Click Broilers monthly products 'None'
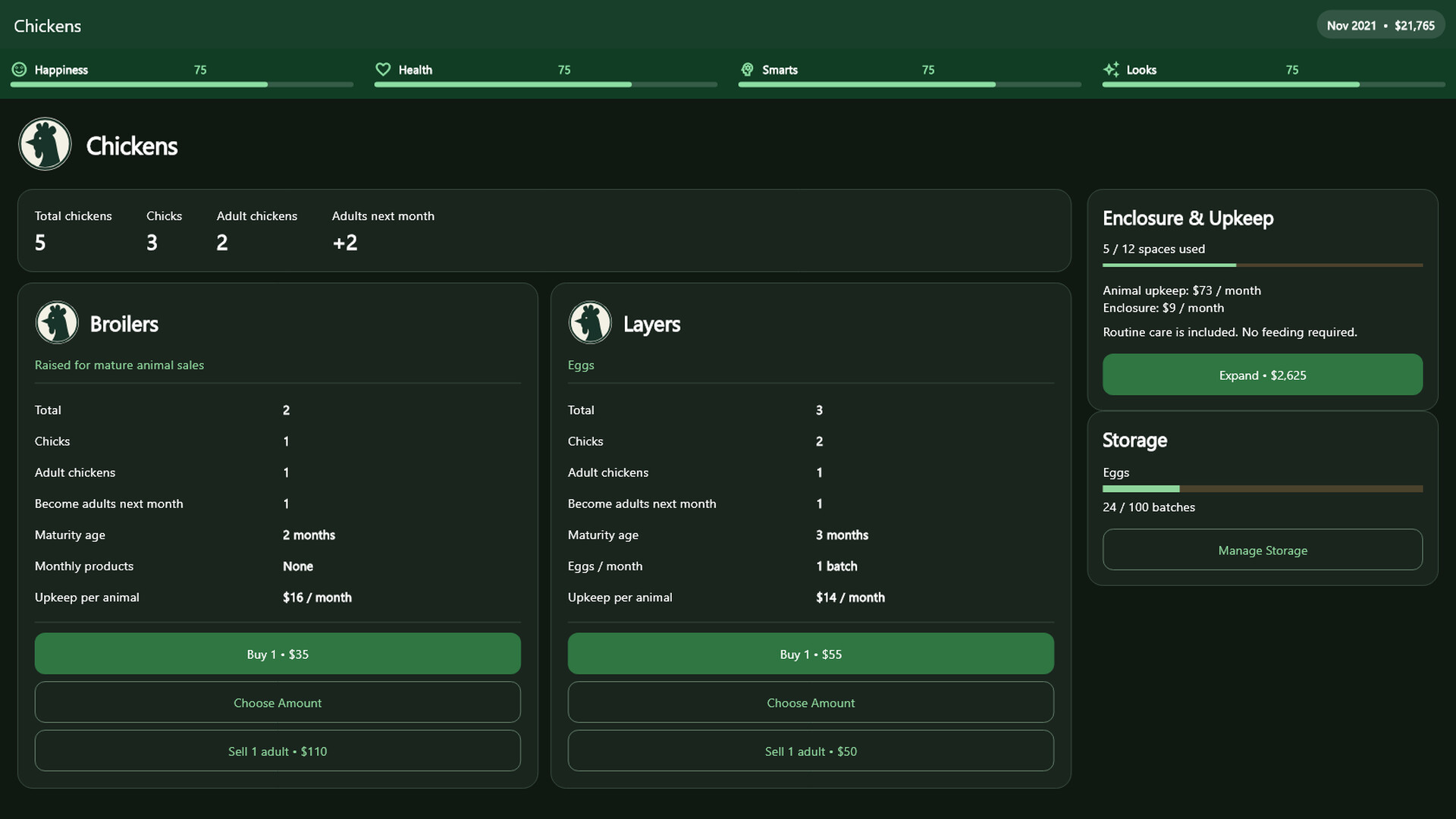 (298, 566)
